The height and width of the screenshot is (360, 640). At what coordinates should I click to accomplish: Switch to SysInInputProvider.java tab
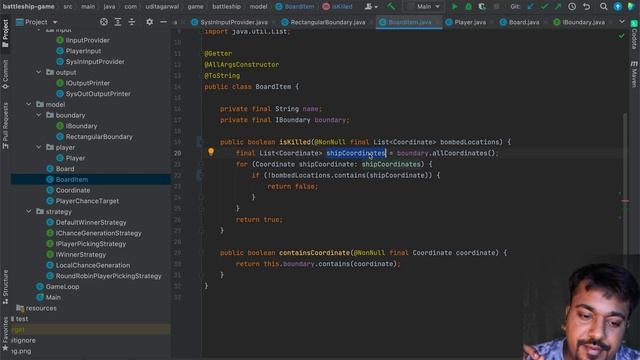(229, 22)
